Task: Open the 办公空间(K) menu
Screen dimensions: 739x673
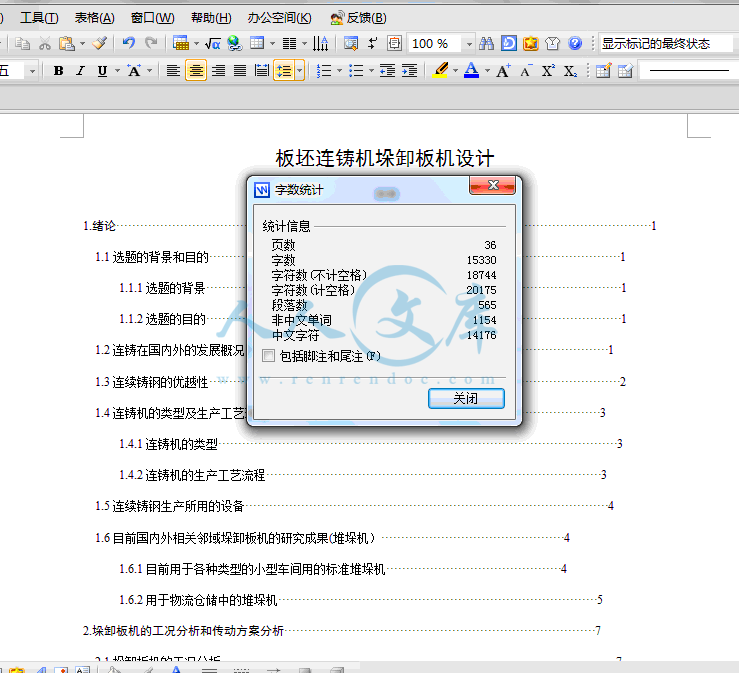Action: point(279,18)
